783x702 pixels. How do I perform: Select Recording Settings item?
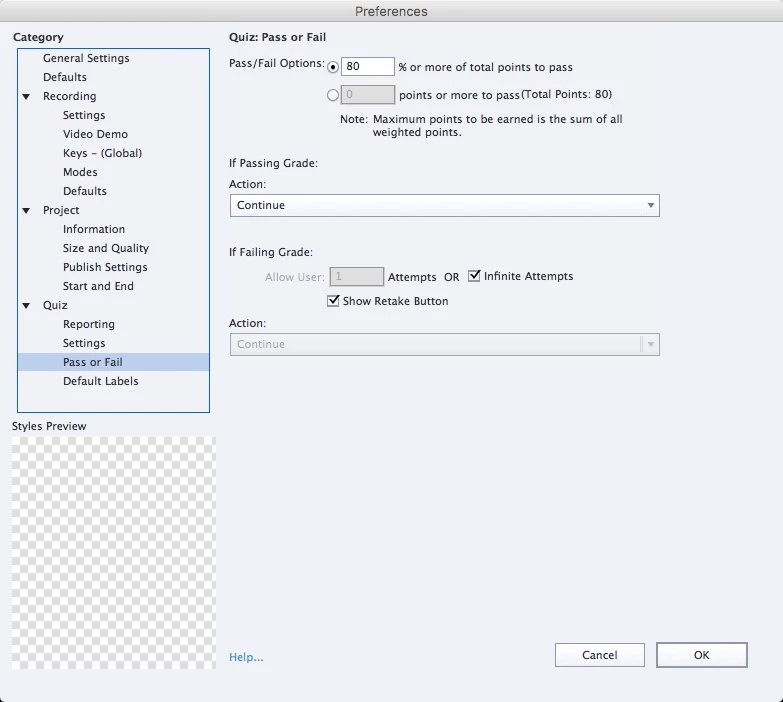84,115
